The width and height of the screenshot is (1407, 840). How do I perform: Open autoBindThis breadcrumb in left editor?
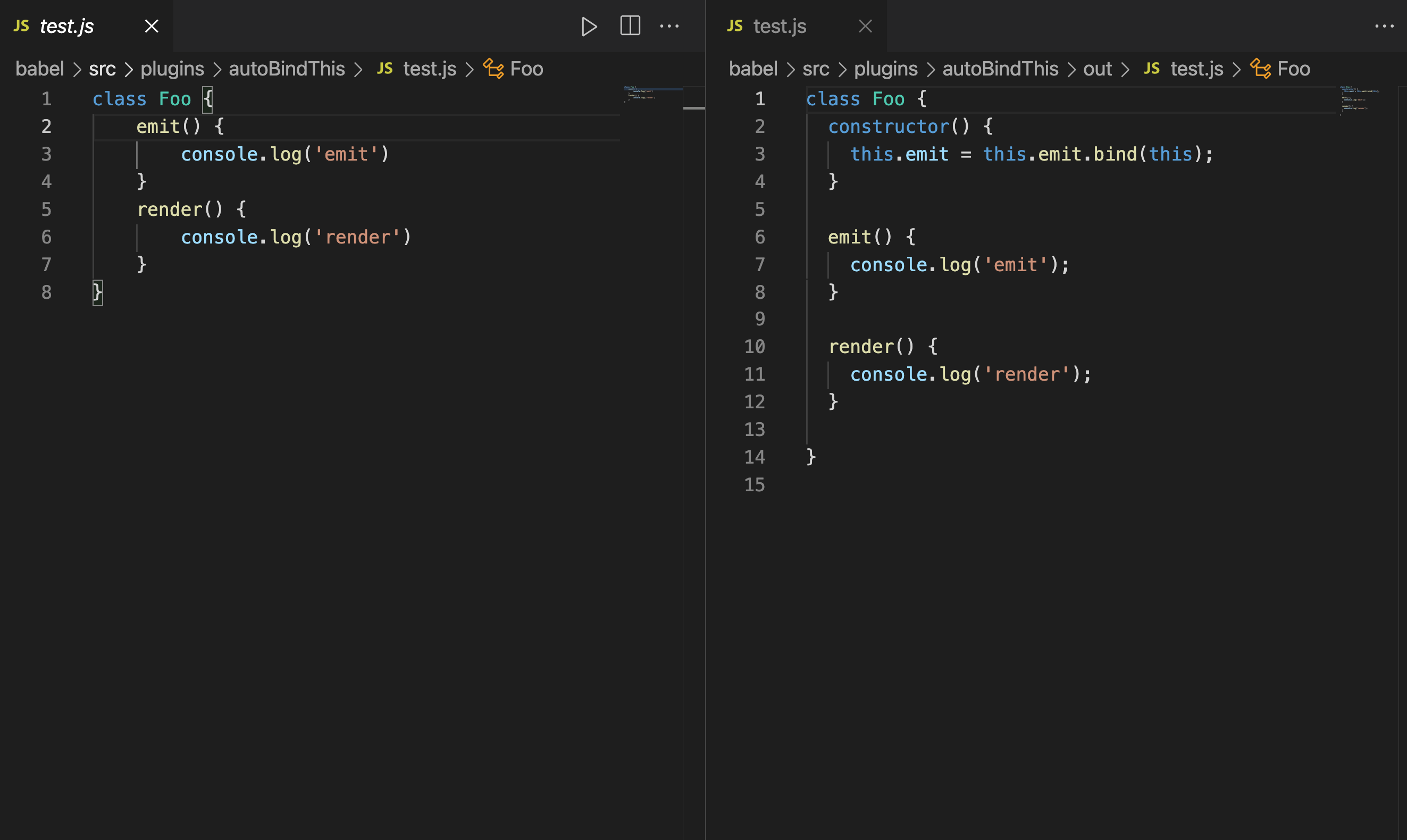[287, 69]
